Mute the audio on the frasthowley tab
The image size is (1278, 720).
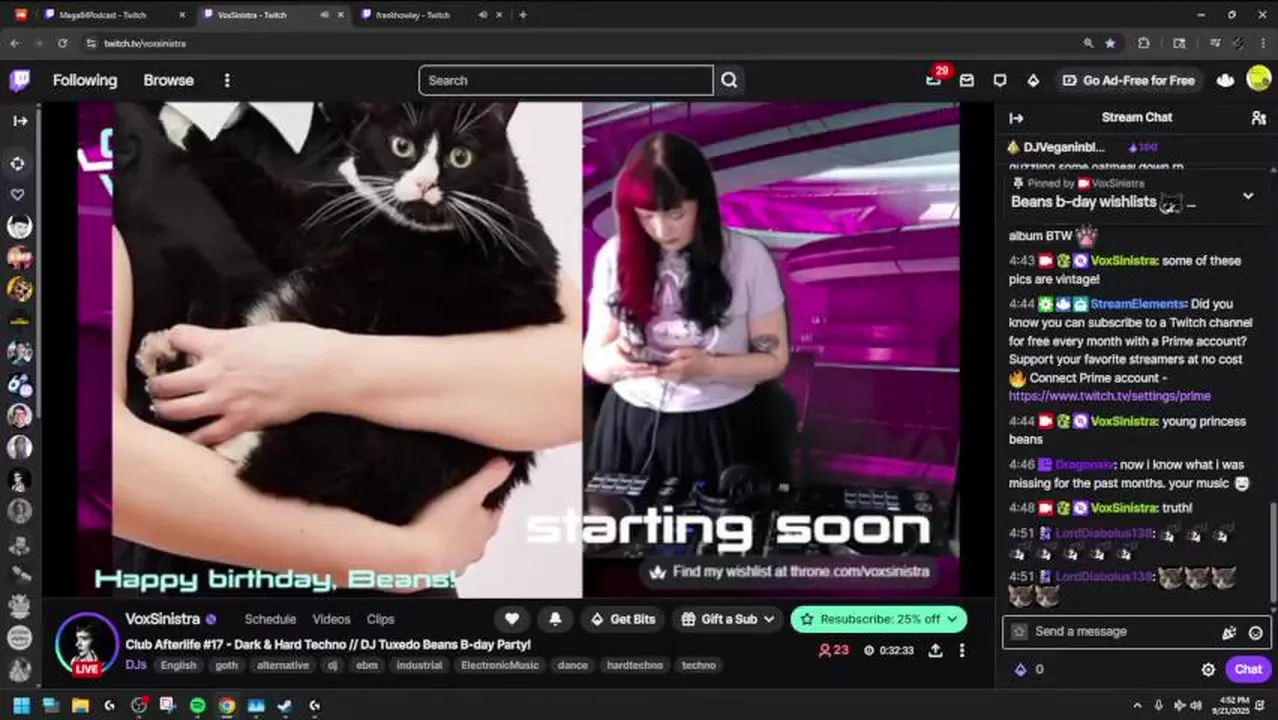[x=483, y=15]
